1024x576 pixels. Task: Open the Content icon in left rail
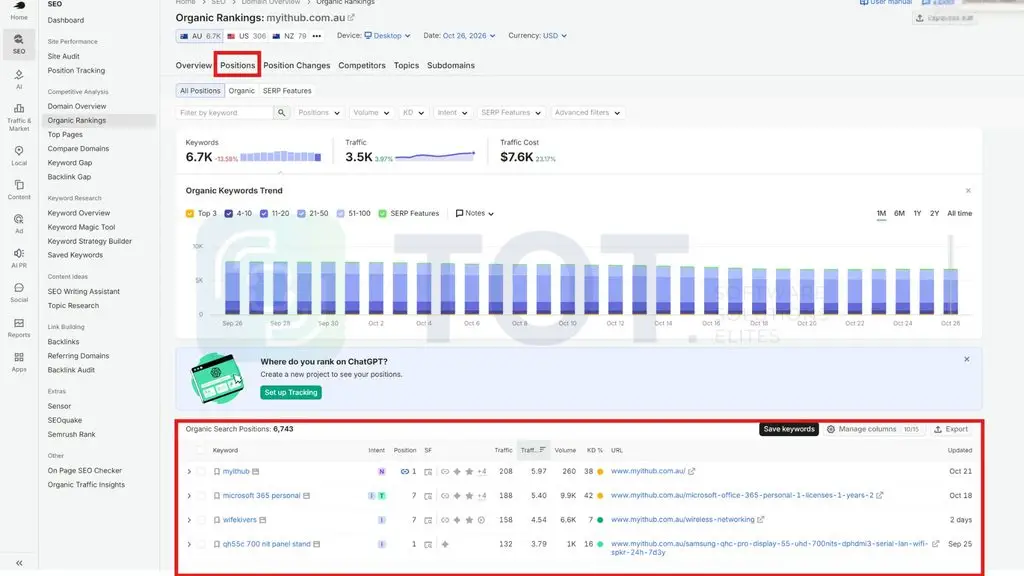[19, 185]
